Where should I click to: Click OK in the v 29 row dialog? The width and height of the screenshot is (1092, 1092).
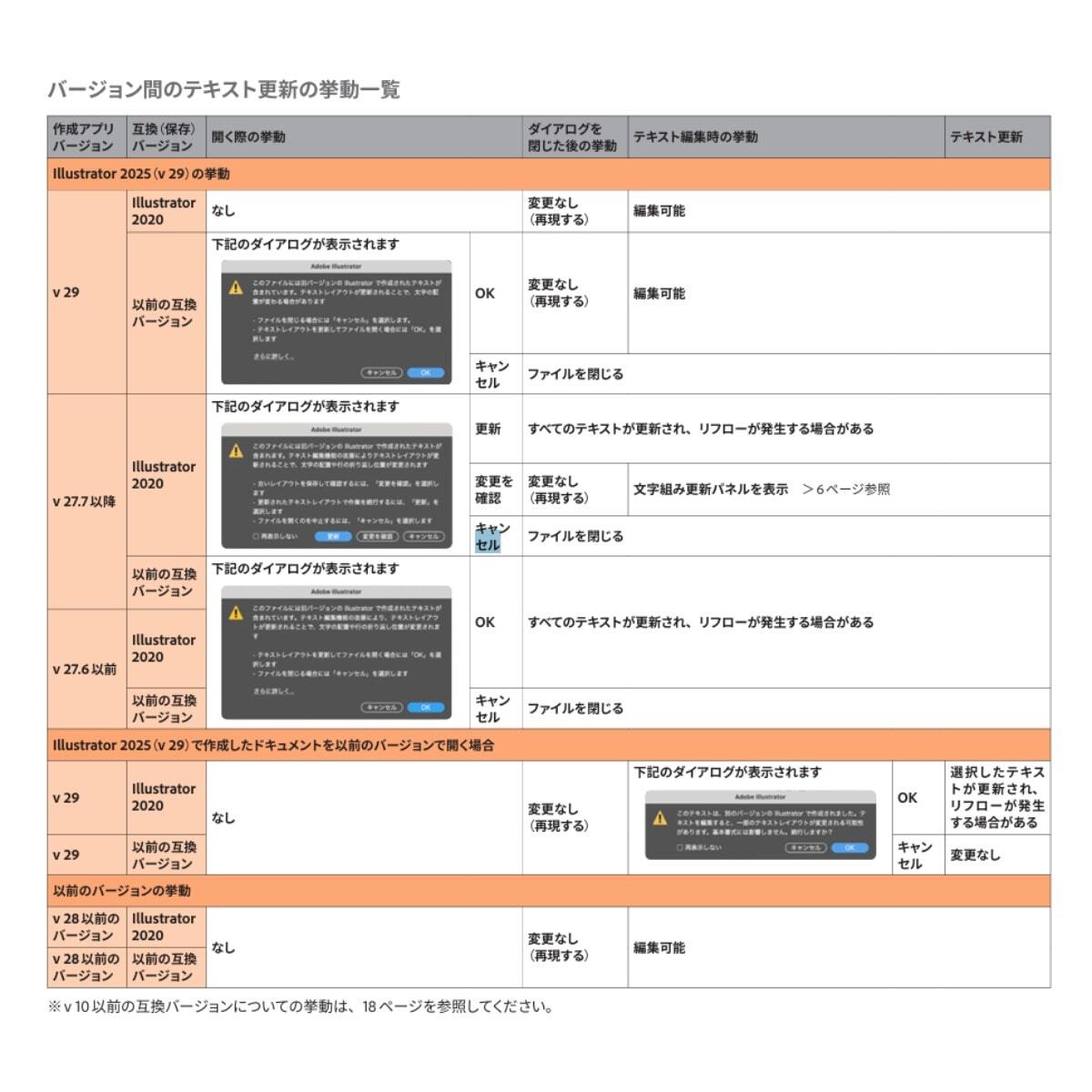425,372
